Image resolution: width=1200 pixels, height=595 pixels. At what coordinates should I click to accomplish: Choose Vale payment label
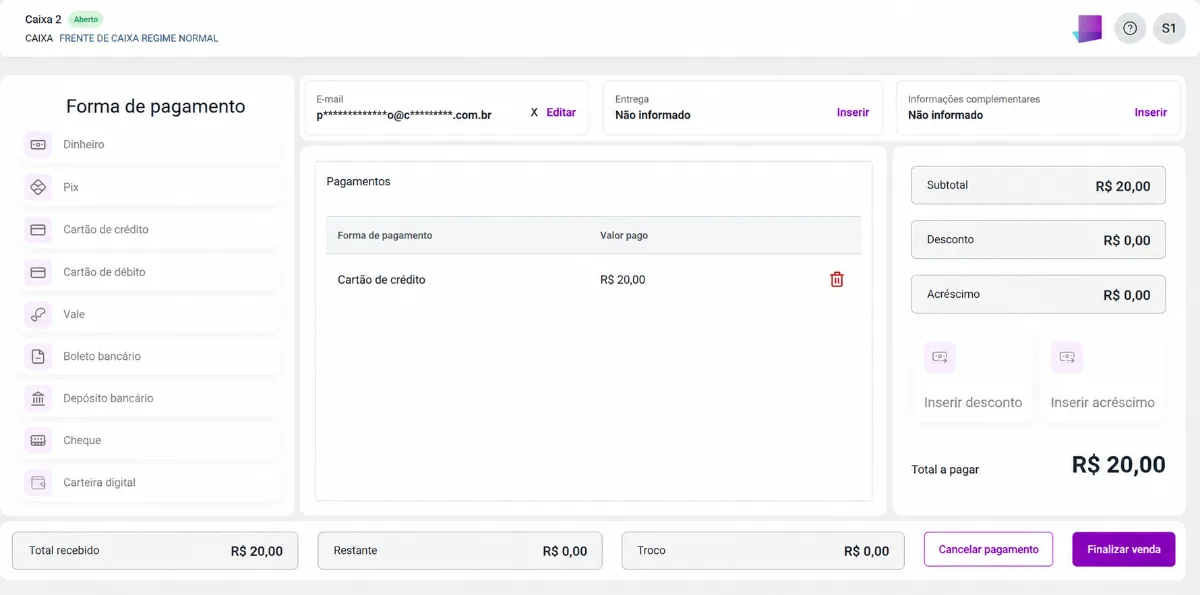tap(74, 314)
